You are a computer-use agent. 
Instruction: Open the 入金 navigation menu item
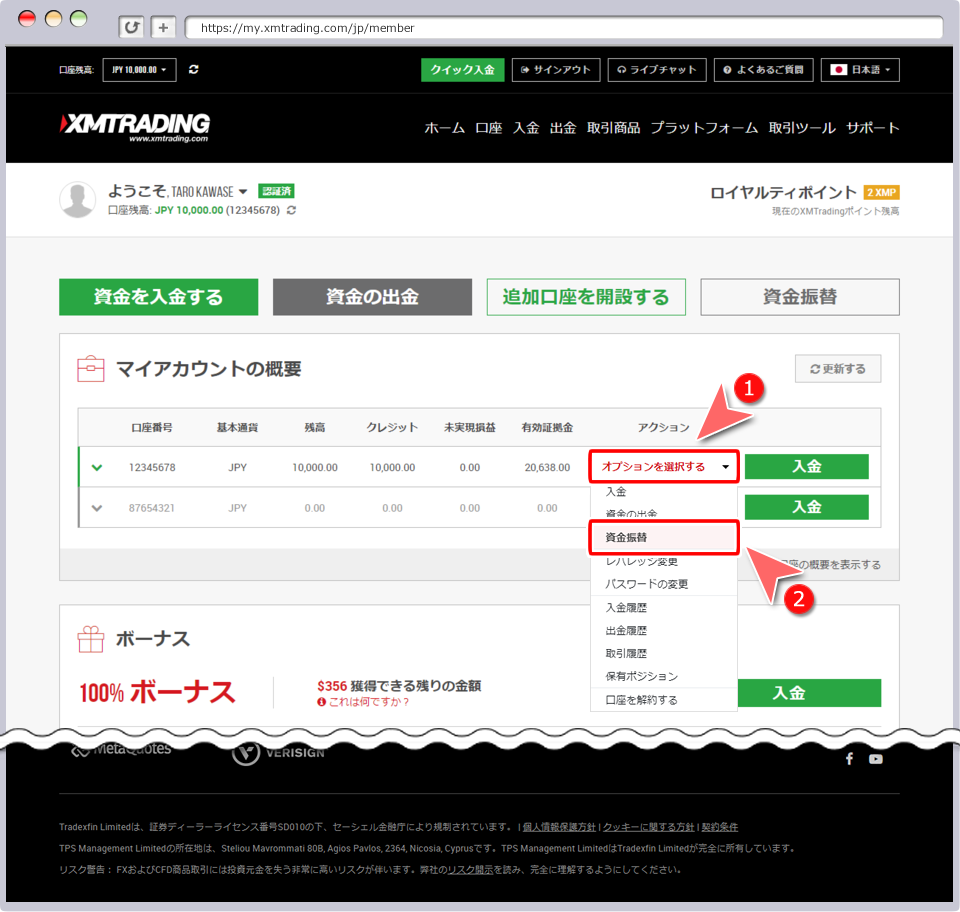526,128
